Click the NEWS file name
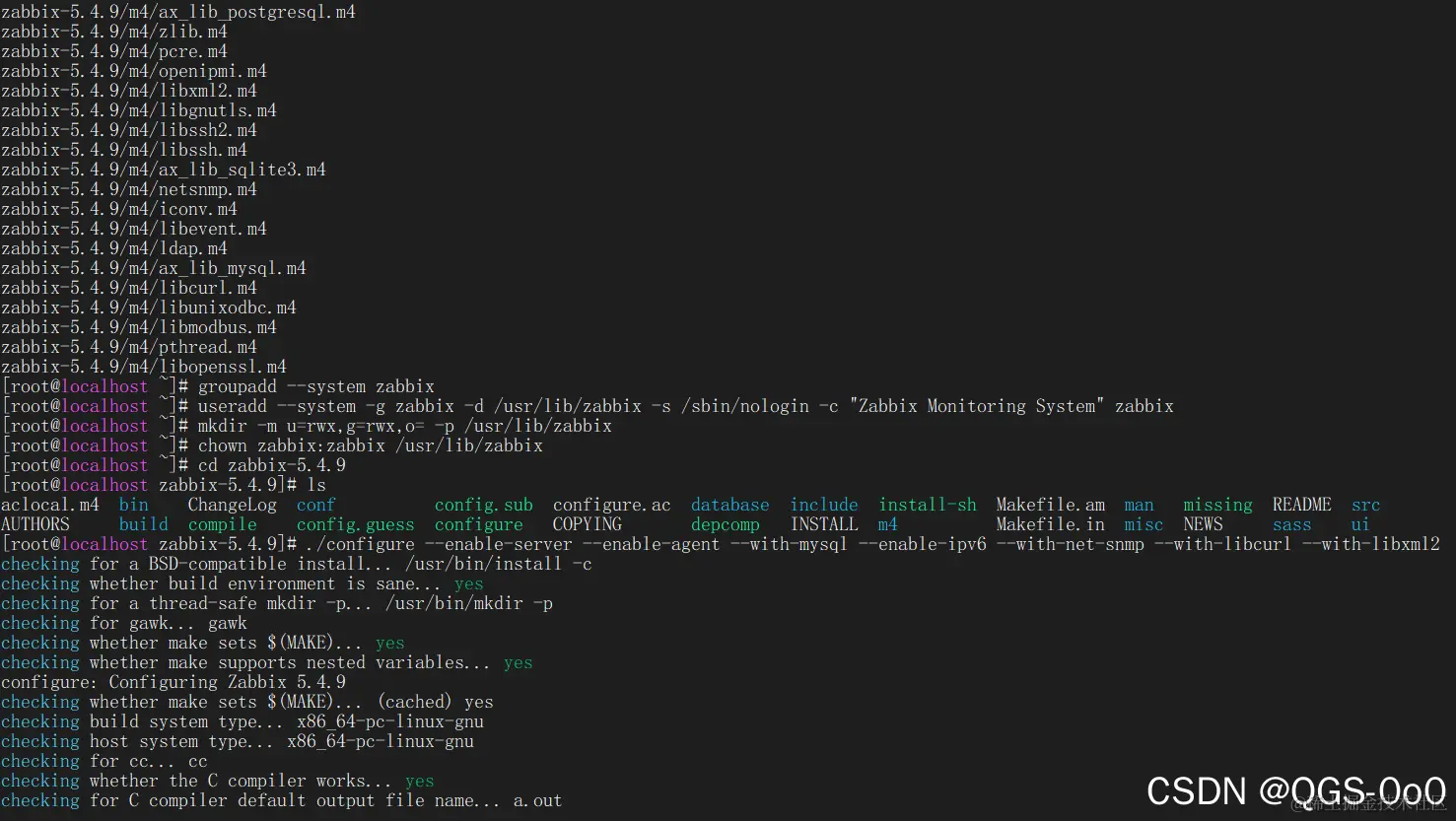Screen dimensions: 1456x821 [1204, 524]
